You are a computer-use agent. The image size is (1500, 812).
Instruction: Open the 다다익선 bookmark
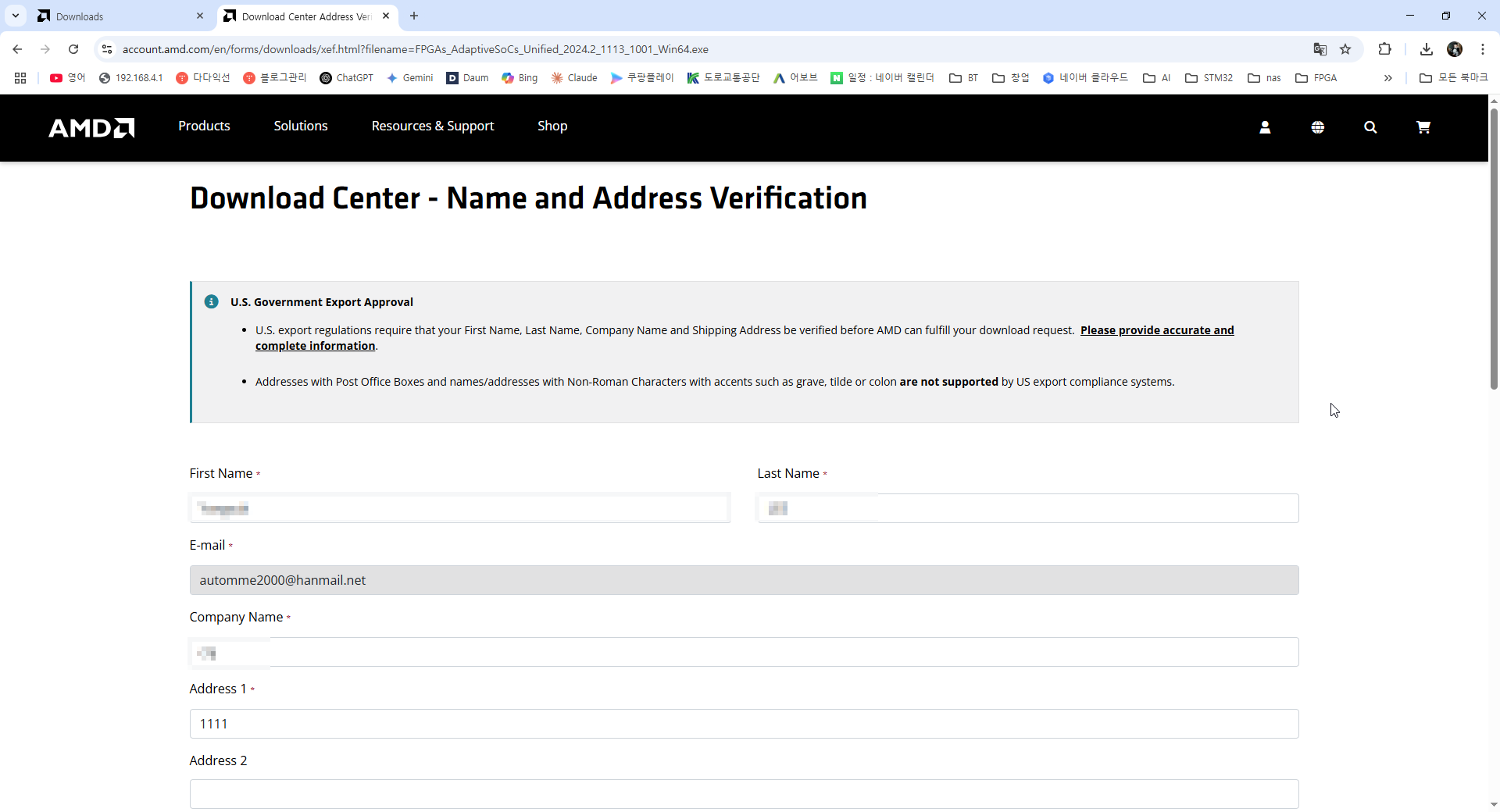(203, 78)
